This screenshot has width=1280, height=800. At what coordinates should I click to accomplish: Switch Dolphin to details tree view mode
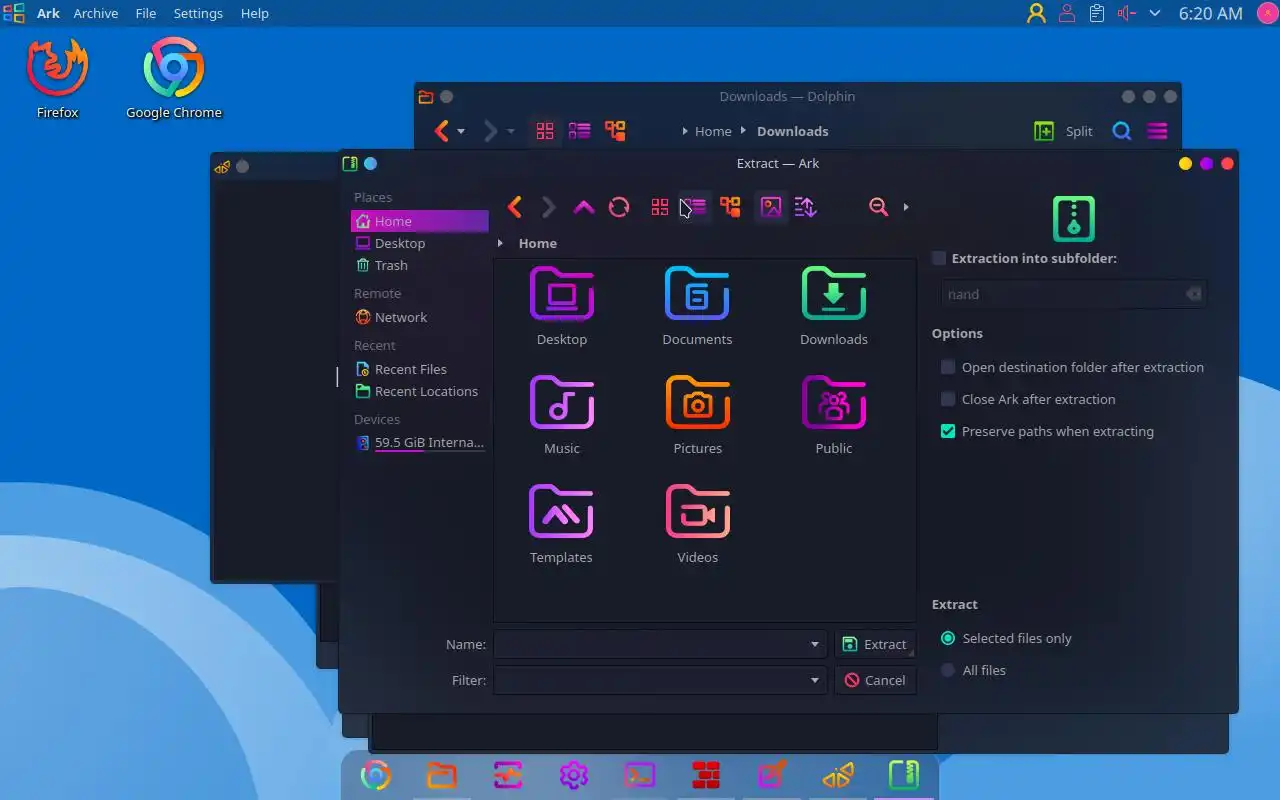615,131
